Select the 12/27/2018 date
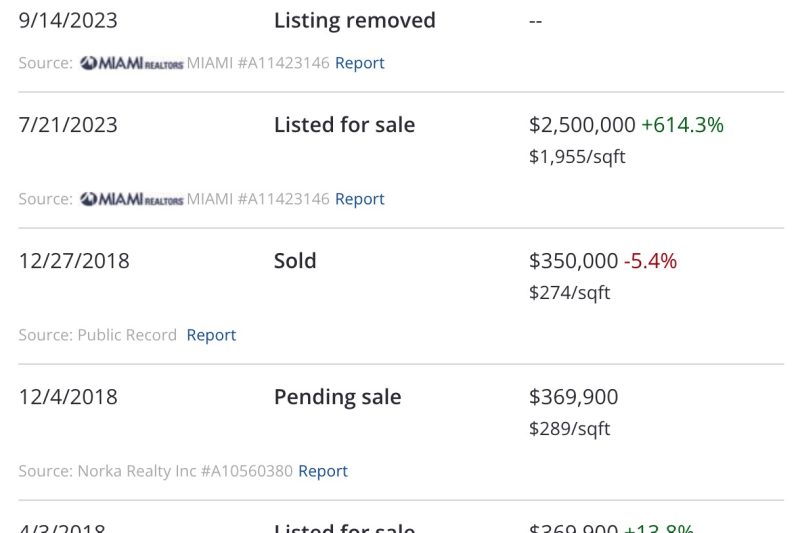This screenshot has height=533, width=800. [74, 261]
